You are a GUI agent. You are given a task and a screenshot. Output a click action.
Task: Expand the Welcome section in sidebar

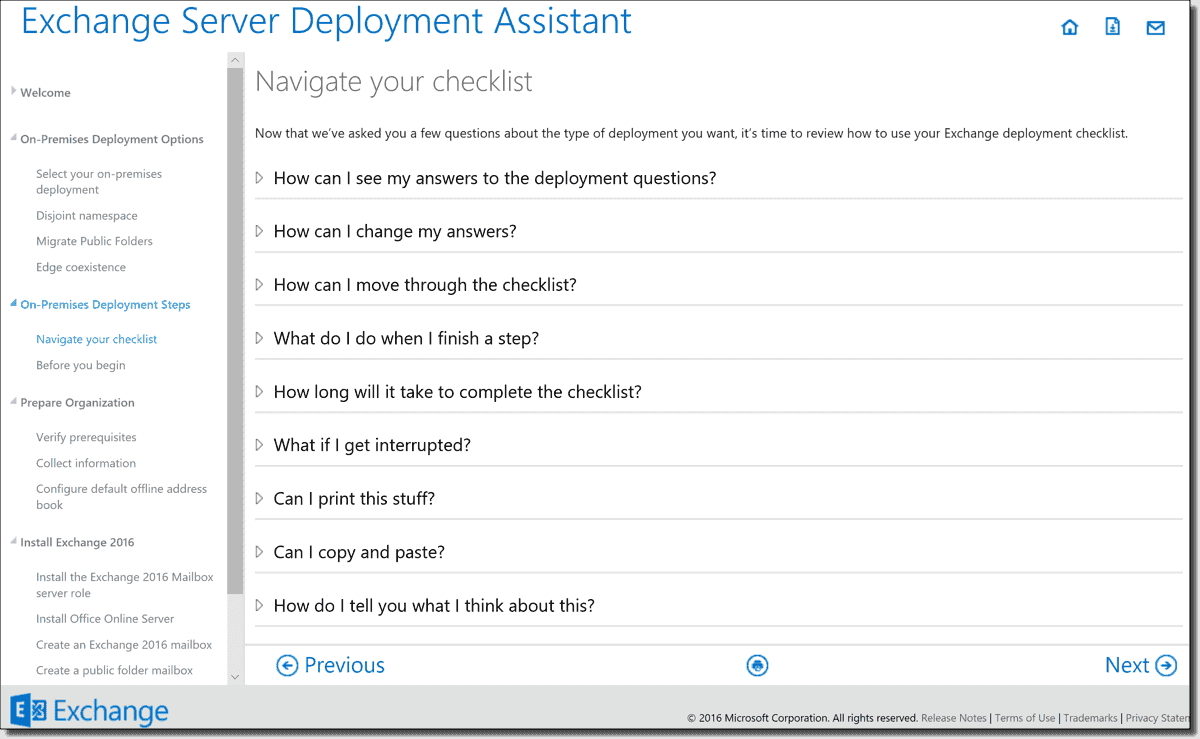pyautogui.click(x=14, y=91)
